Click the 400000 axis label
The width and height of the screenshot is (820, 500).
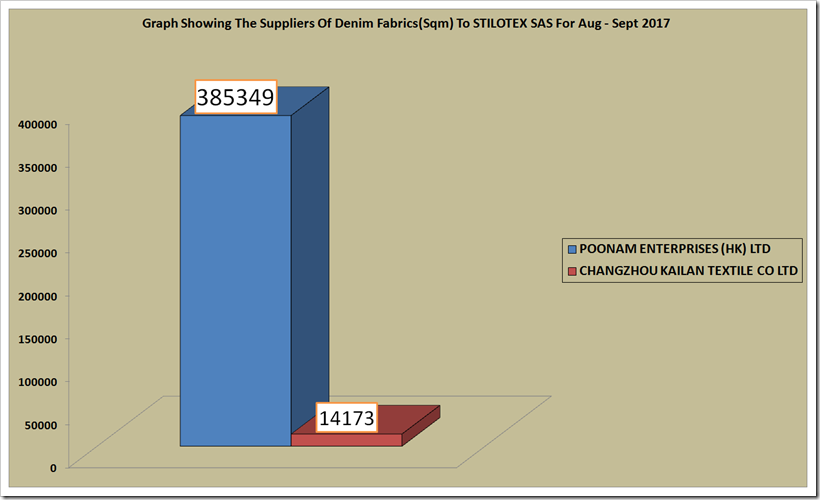tap(38, 125)
